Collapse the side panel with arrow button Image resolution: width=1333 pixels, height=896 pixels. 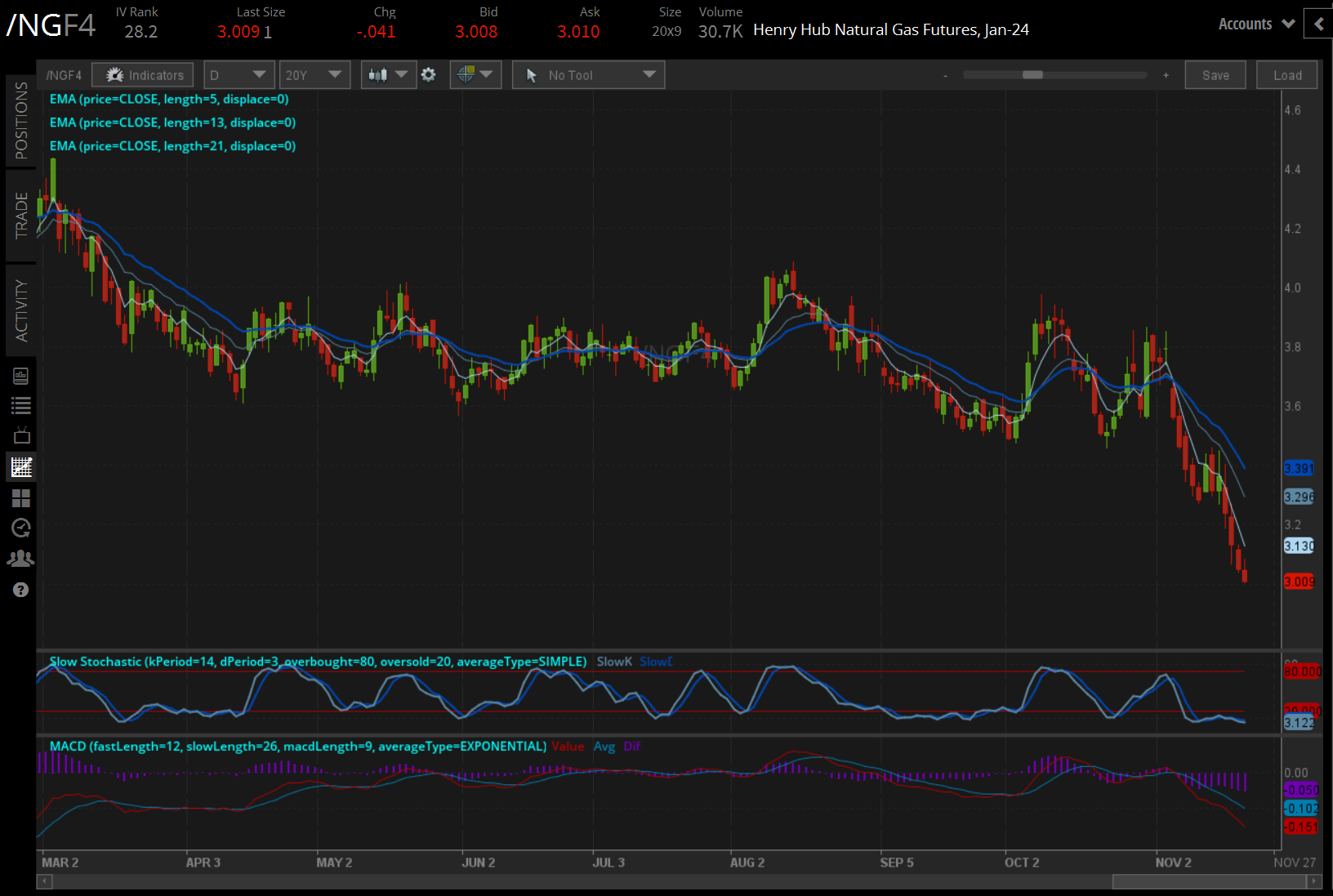pyautogui.click(x=1318, y=25)
